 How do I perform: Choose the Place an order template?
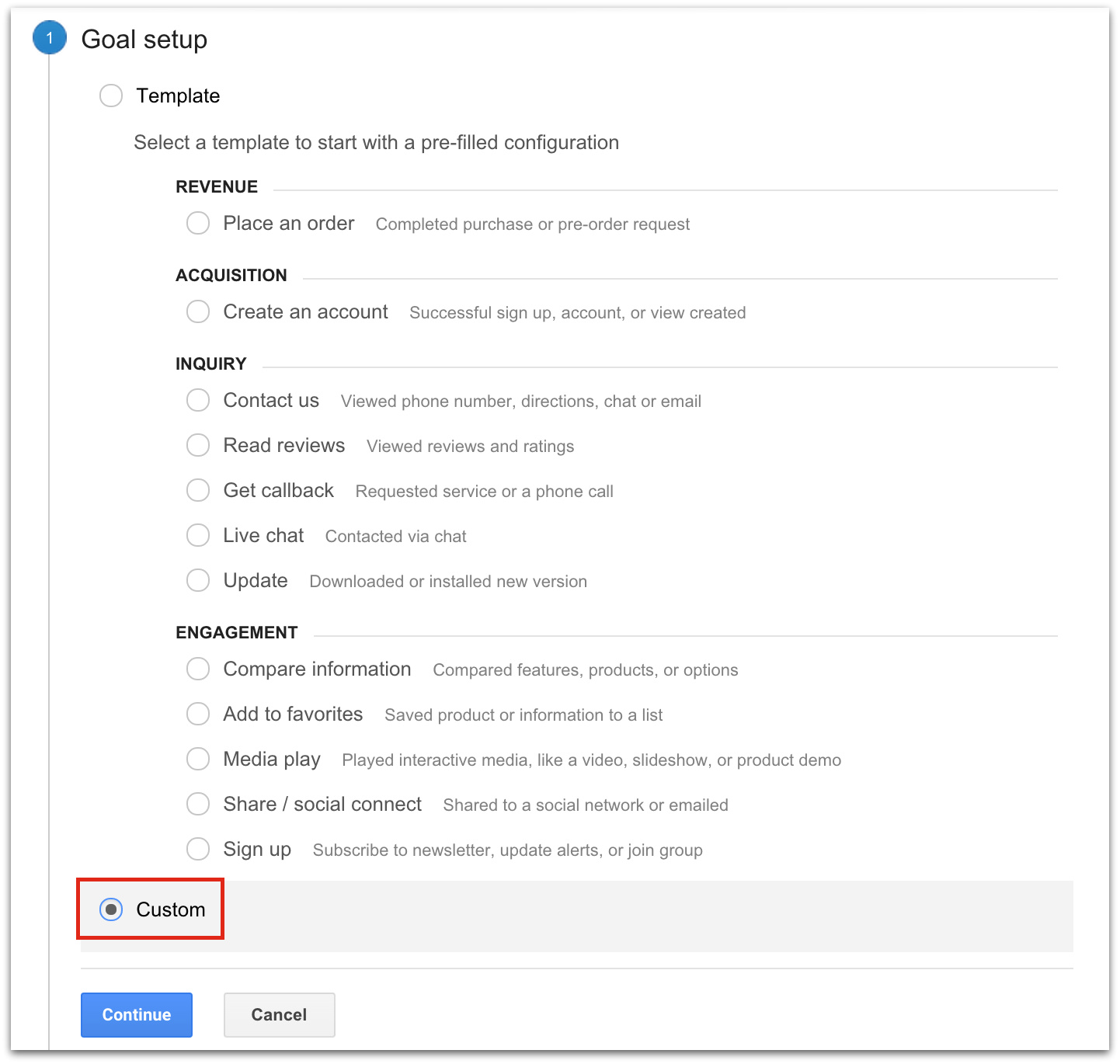click(x=198, y=224)
